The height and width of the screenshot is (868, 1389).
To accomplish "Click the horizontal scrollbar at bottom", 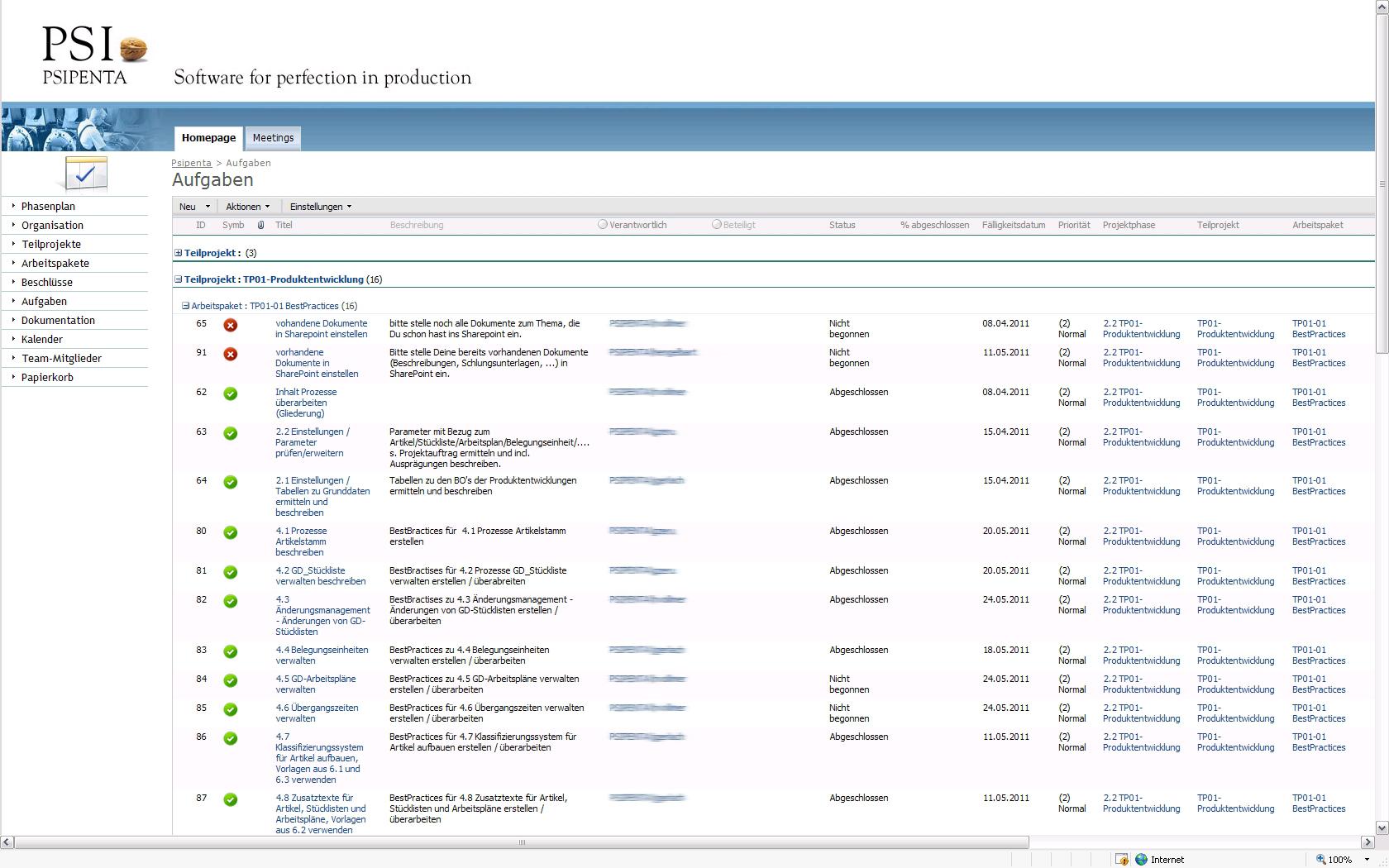I will click(x=521, y=842).
